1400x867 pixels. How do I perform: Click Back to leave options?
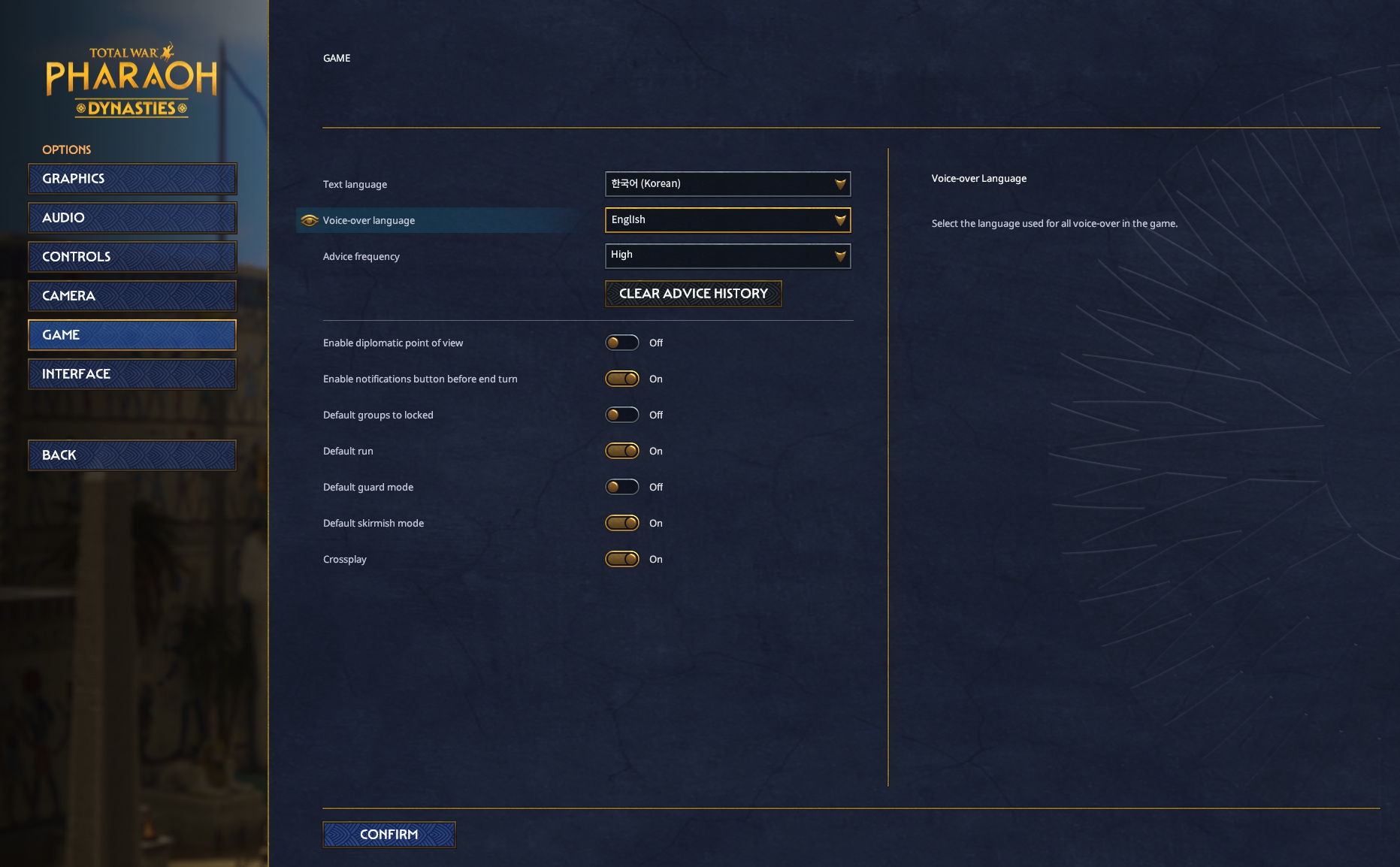coord(132,455)
